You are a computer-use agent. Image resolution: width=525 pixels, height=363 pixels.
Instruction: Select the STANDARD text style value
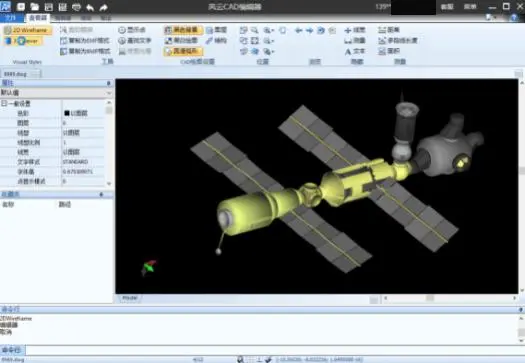point(75,162)
